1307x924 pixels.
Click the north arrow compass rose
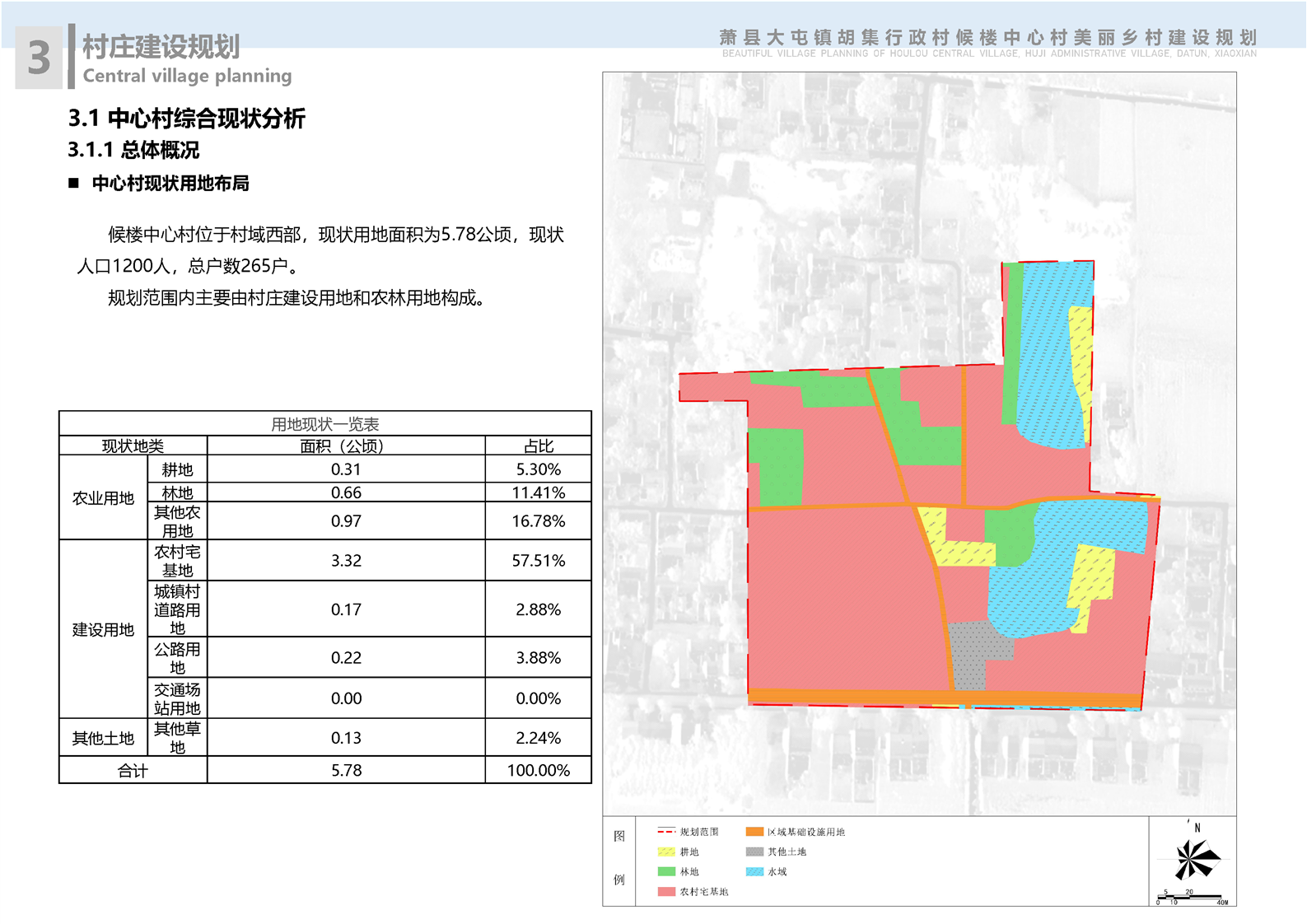pos(1194,860)
